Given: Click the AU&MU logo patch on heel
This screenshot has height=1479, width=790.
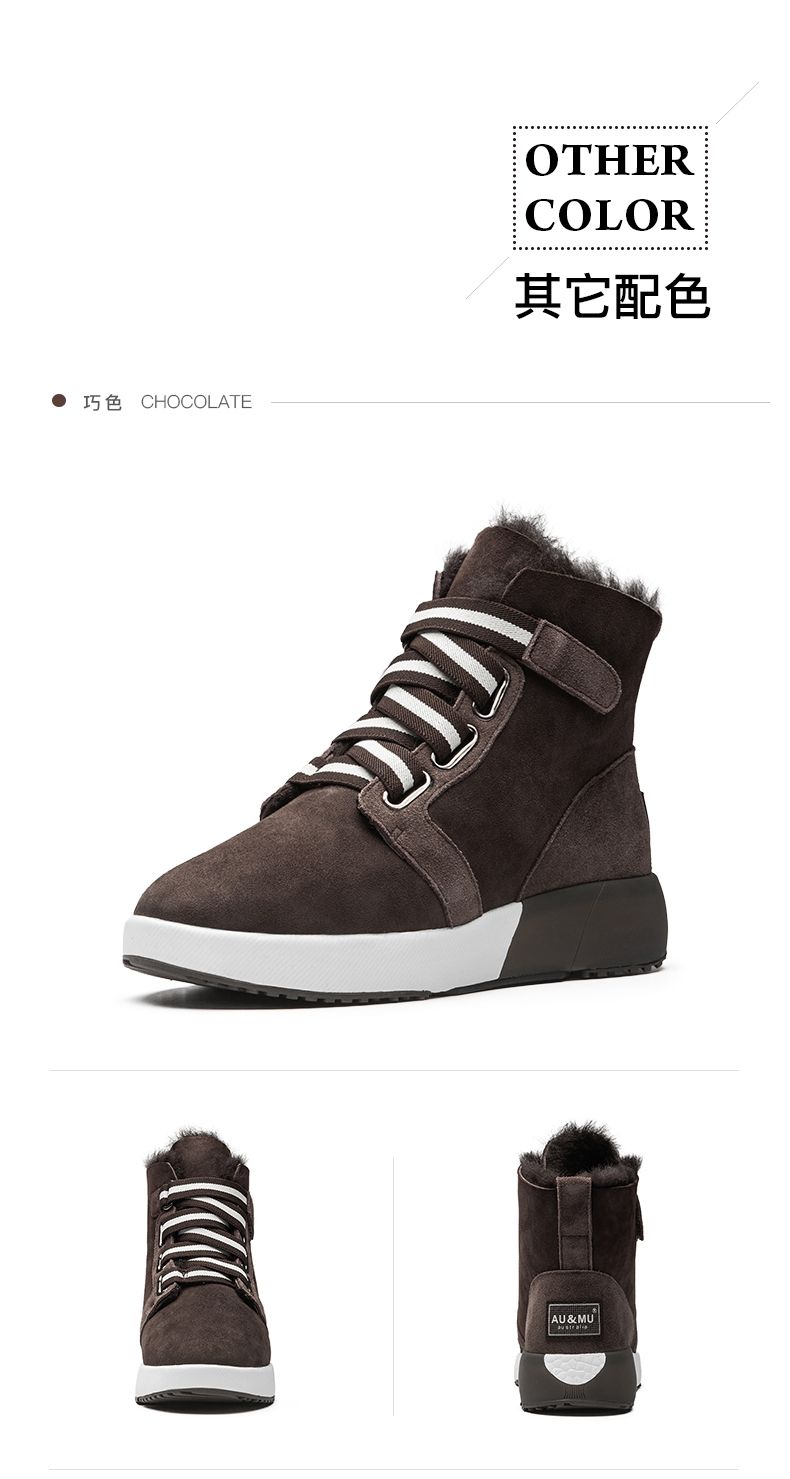Looking at the screenshot, I should pyautogui.click(x=575, y=1319).
